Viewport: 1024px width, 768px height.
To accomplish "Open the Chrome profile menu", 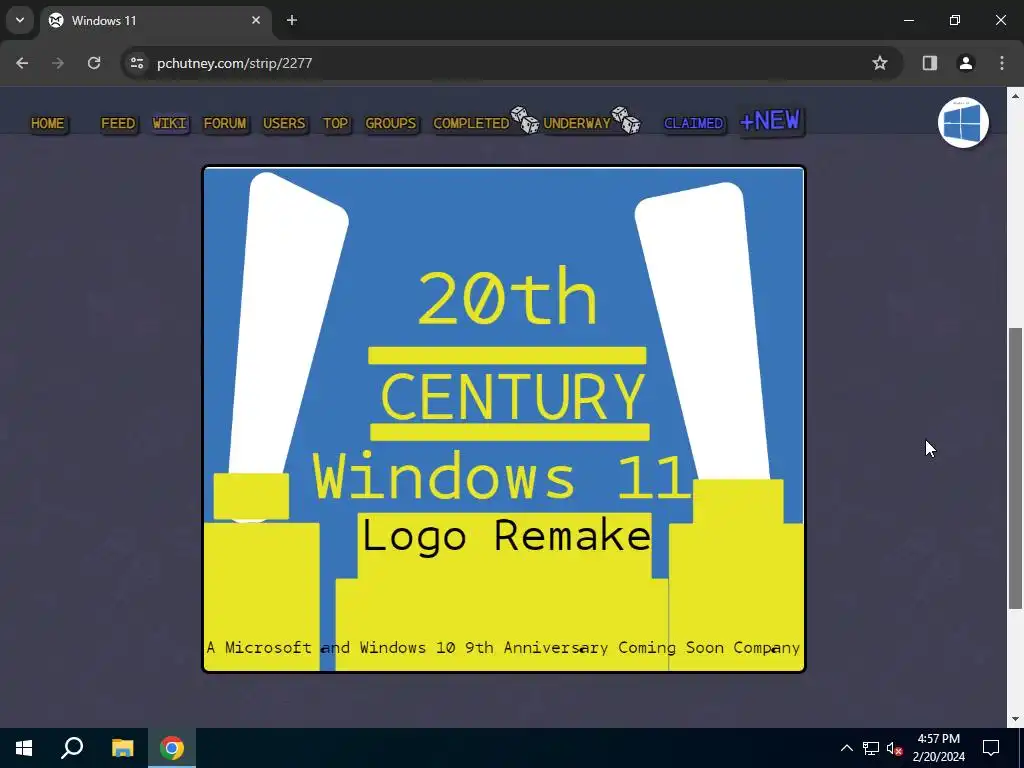I will click(965, 63).
